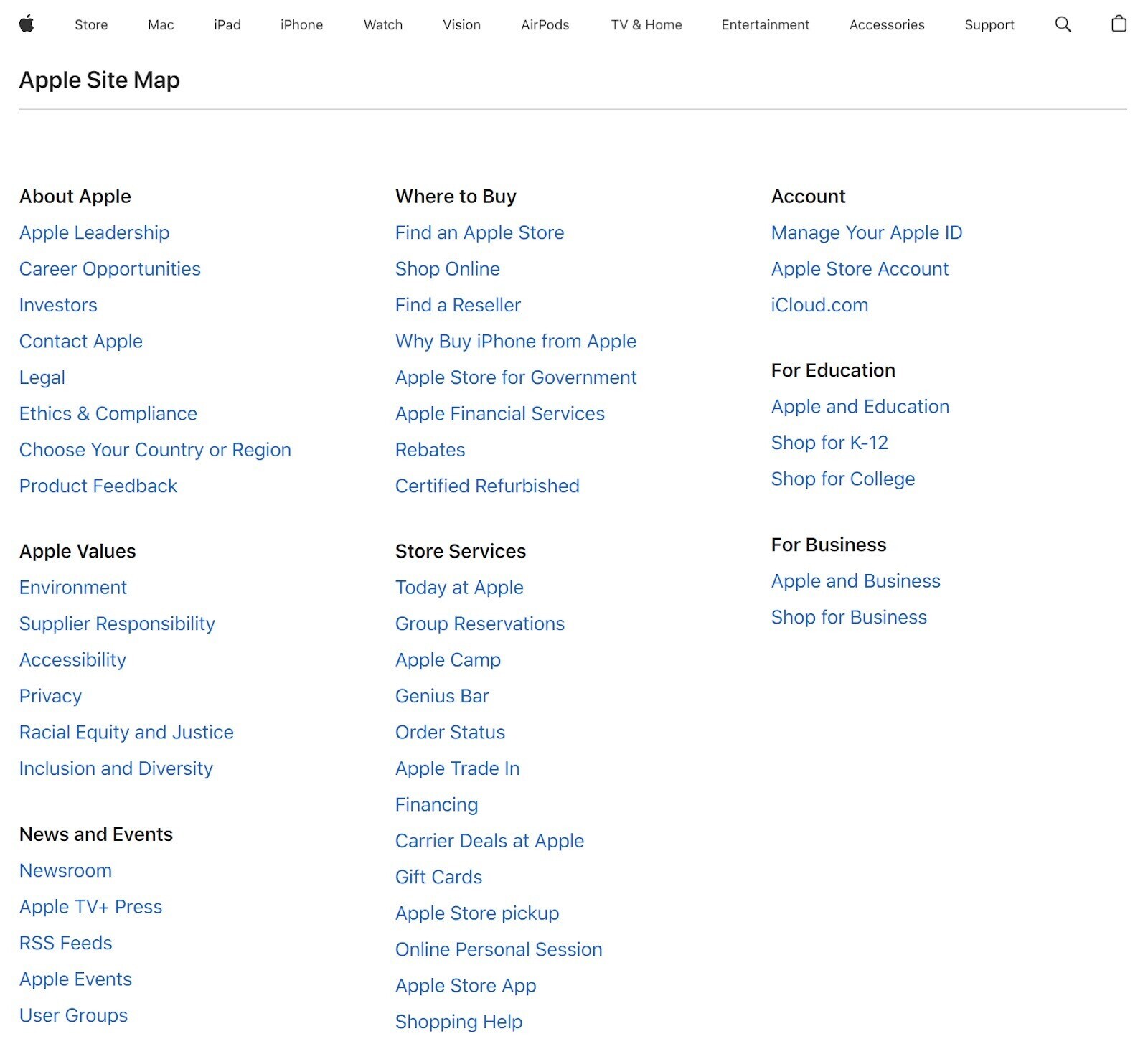Select the iPhone menu item
The width and height of the screenshot is (1148, 1049).
[x=302, y=24]
